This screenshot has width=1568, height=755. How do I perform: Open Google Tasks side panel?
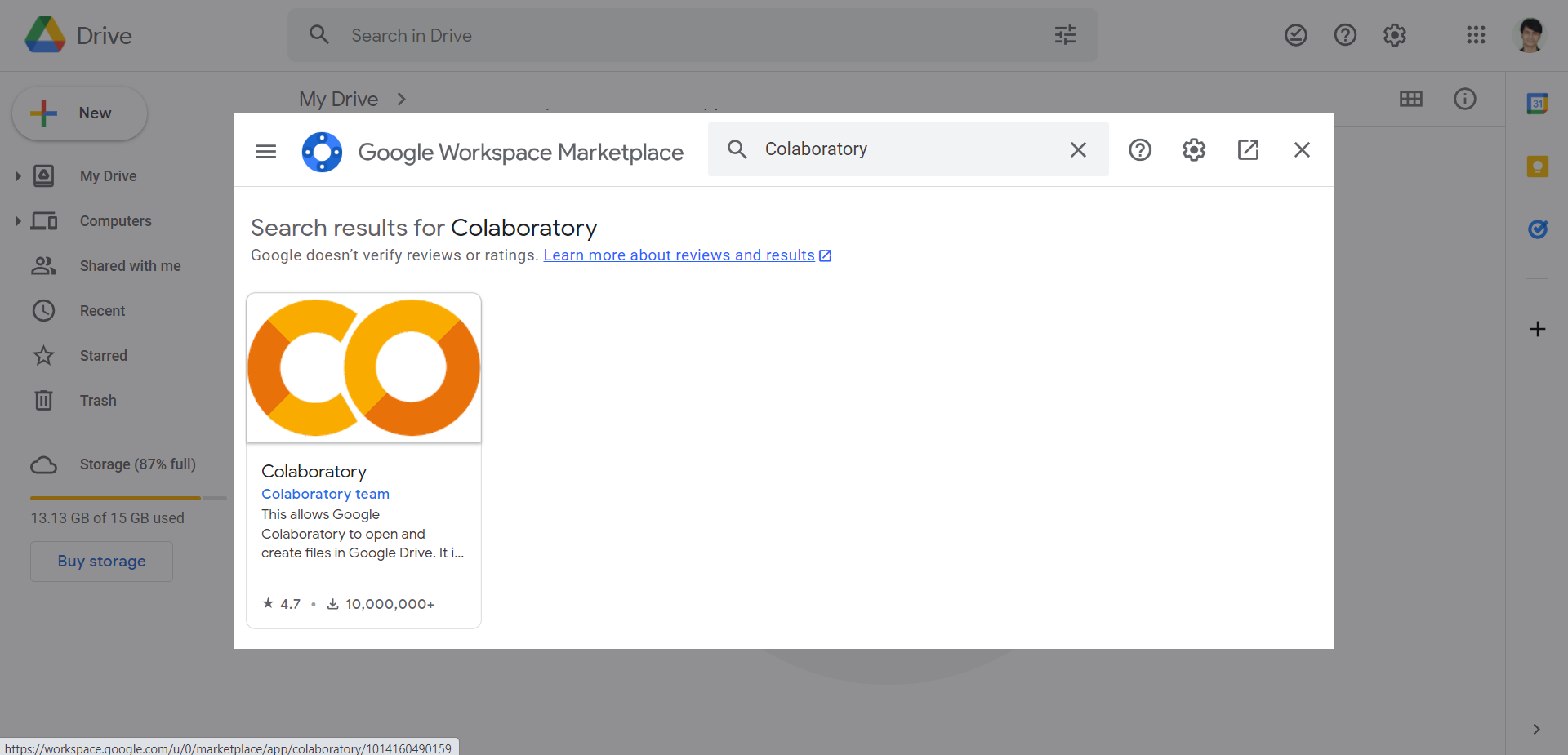tap(1538, 229)
